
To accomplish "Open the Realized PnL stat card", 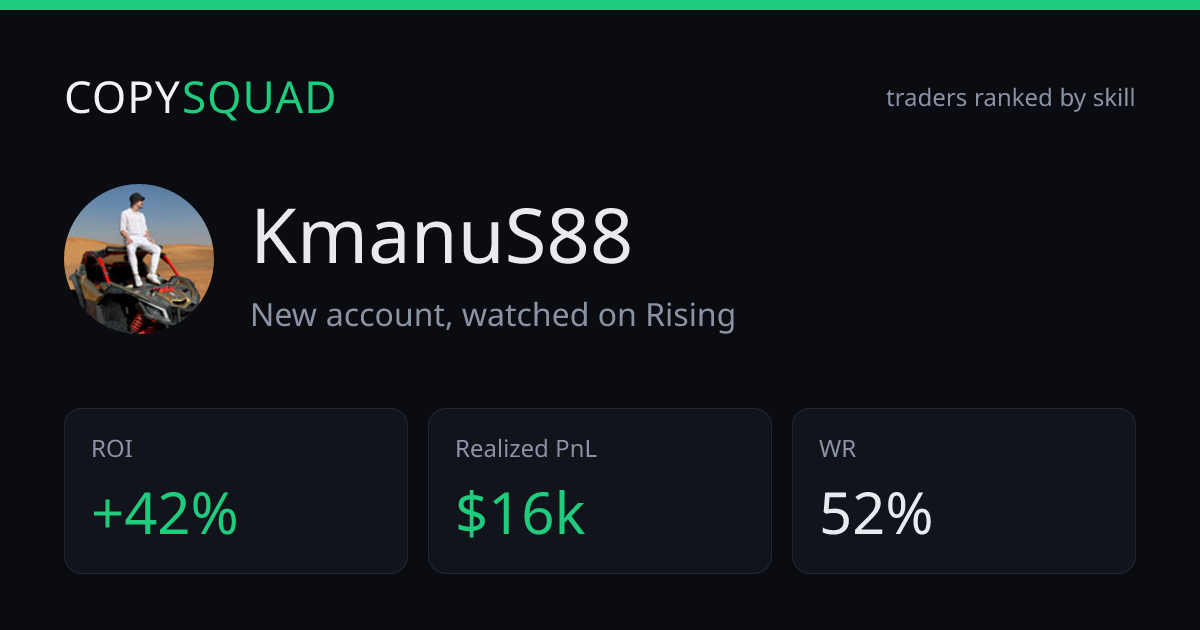I will (x=600, y=491).
